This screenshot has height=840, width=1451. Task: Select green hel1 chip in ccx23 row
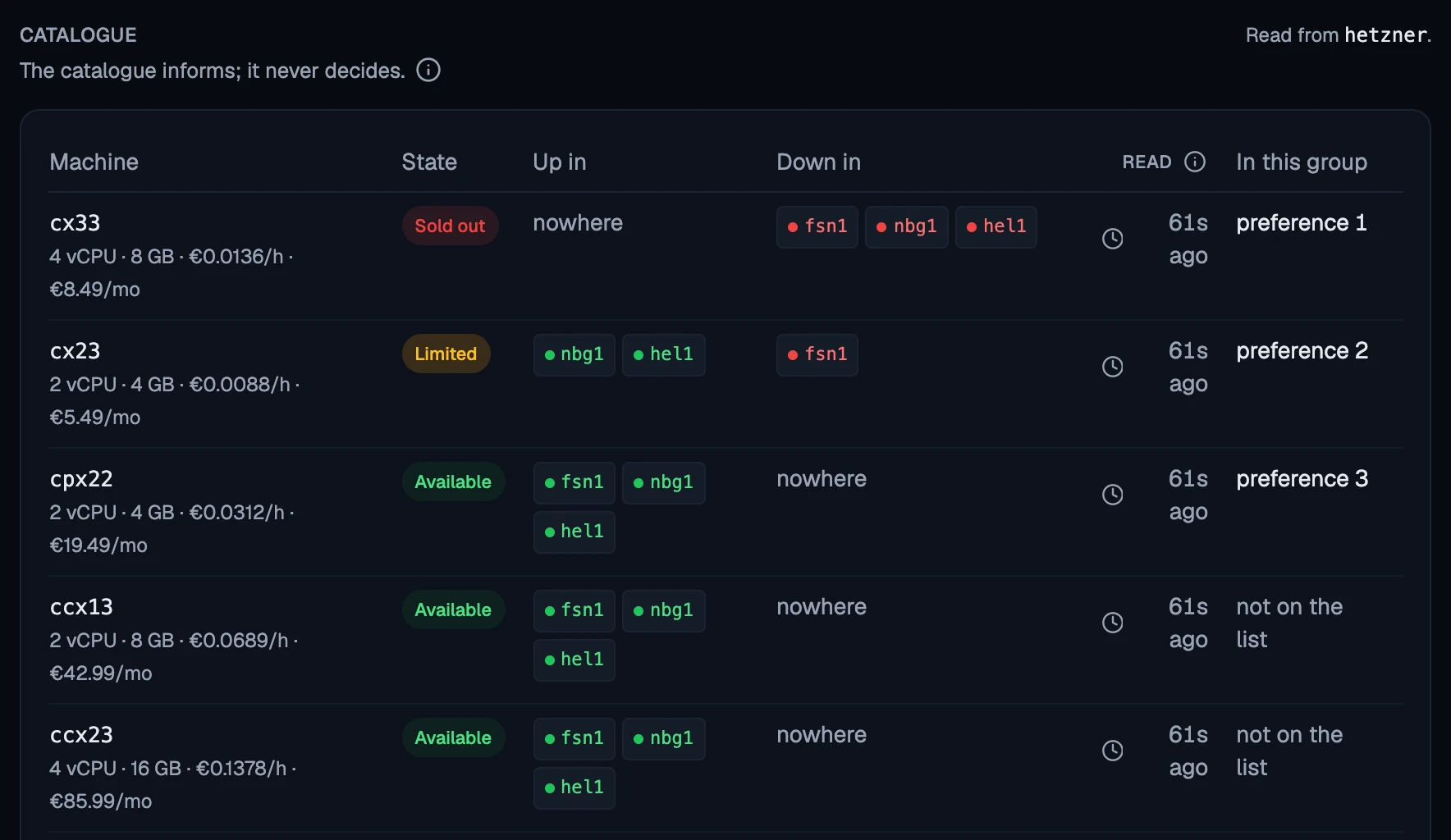click(x=574, y=787)
